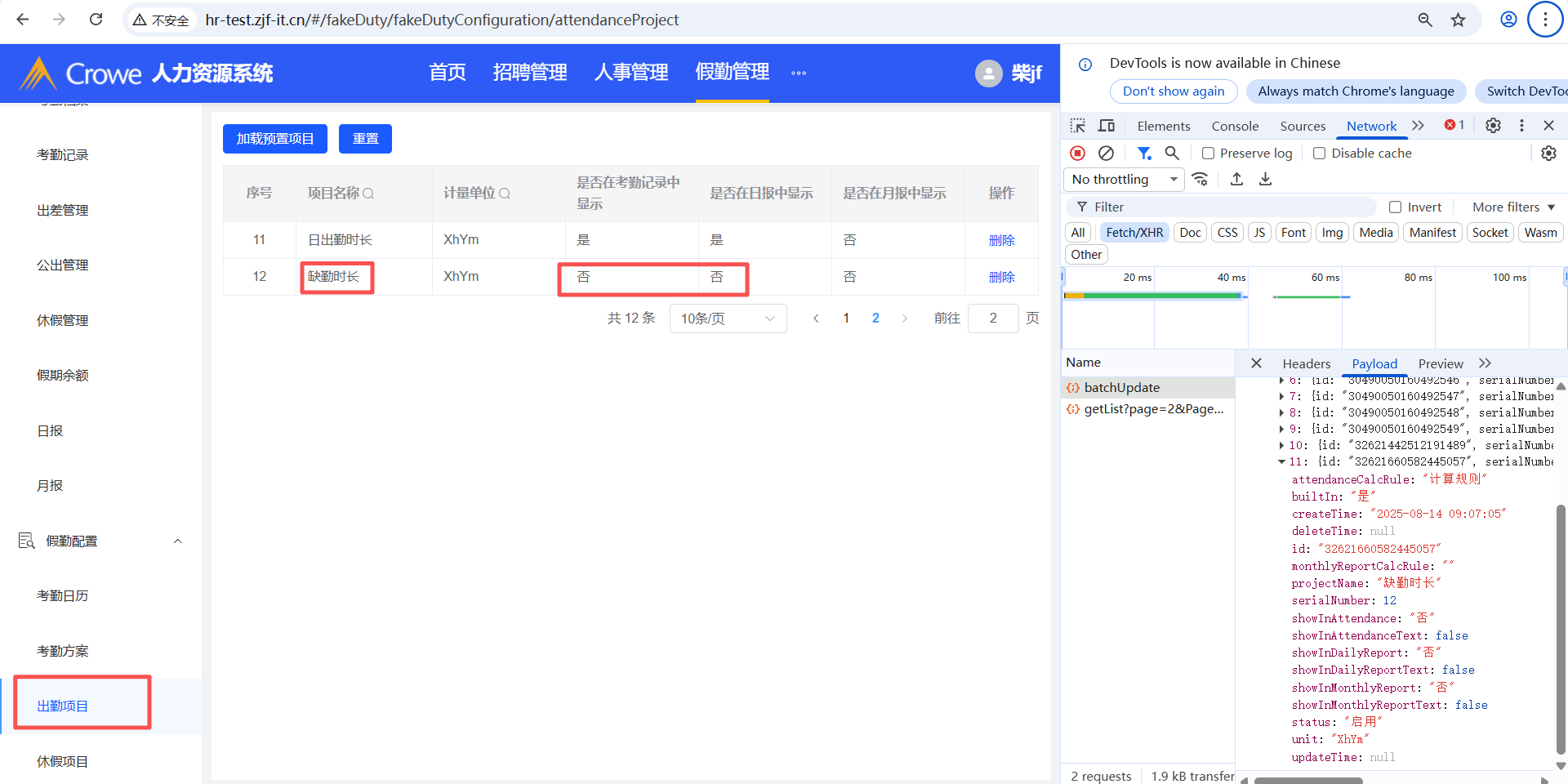Bookmark this page with star icon
1568x784 pixels.
click(x=1459, y=20)
